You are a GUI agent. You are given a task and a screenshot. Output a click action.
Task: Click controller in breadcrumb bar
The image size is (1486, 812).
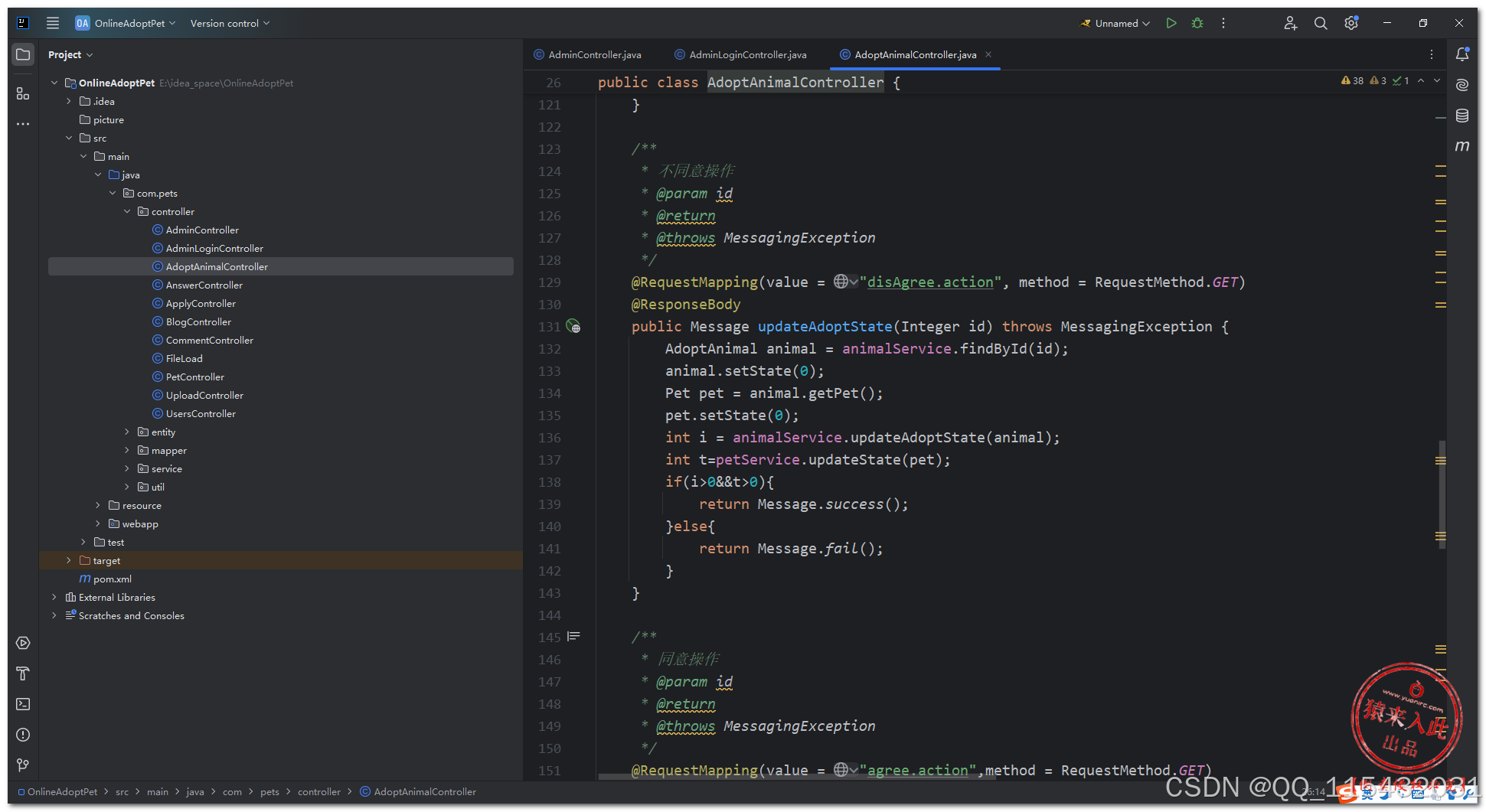pos(319,792)
